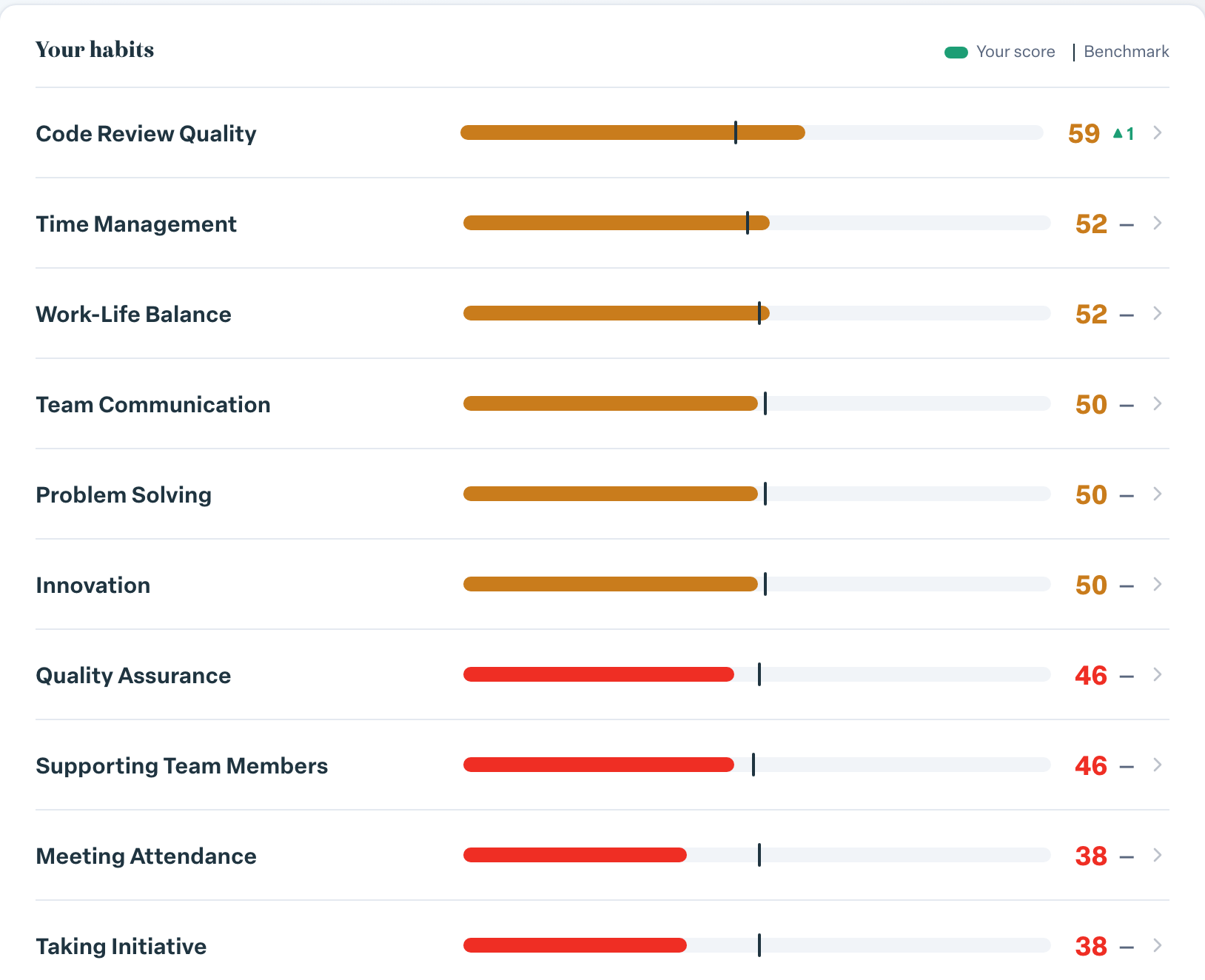Image resolution: width=1205 pixels, height=980 pixels.
Task: Select the Work-Life Balance habit name
Action: point(133,315)
